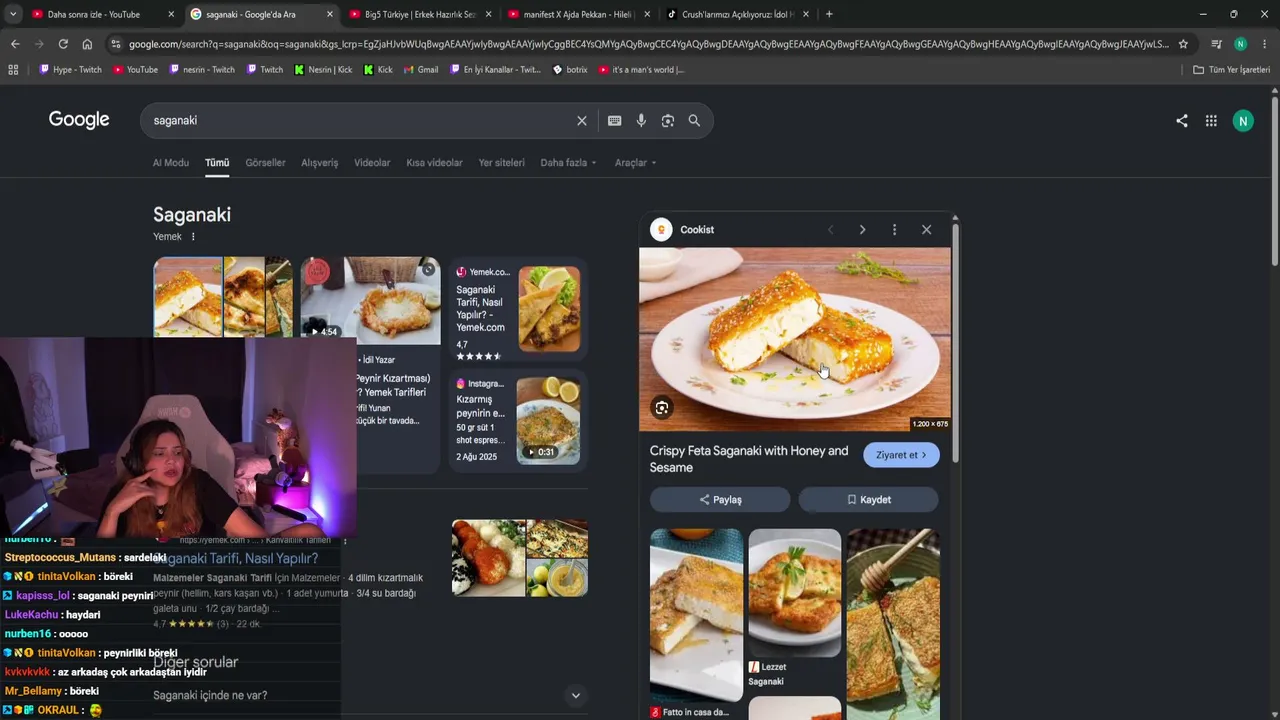Switch to the Görseller tab

[x=265, y=163]
